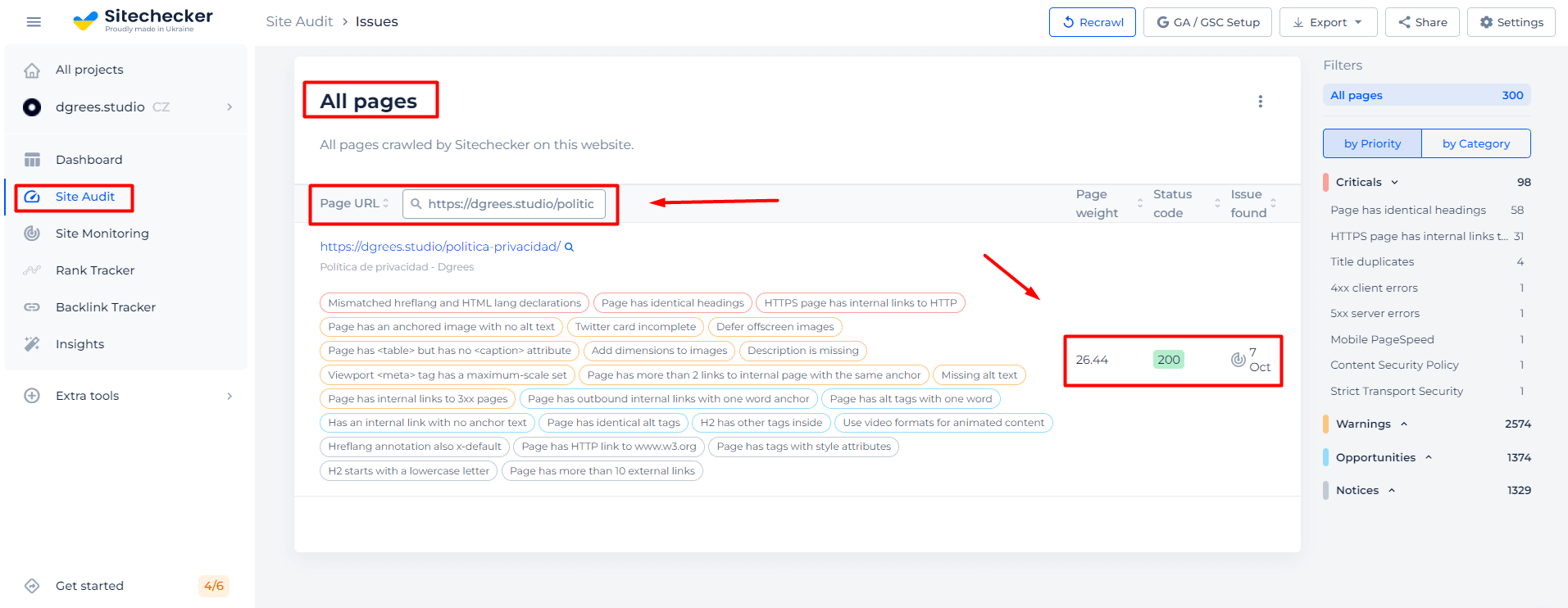Screen dimensions: 1568x608
Task: Sort by Status code arrows
Action: 1217,203
